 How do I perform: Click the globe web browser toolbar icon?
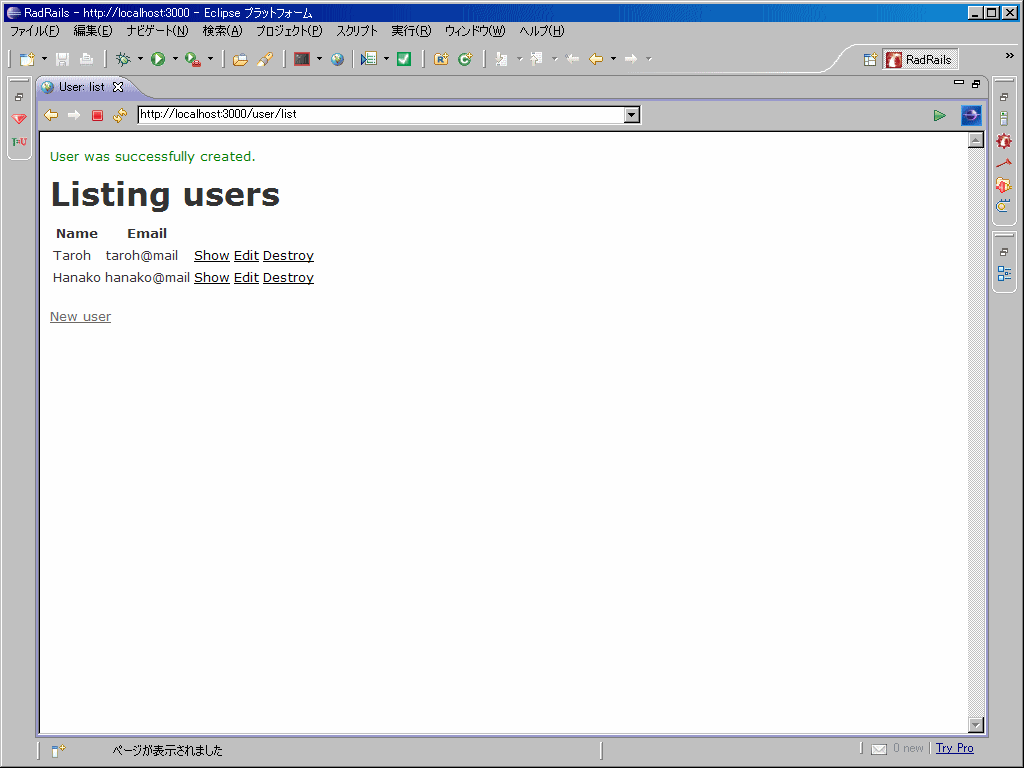337,59
